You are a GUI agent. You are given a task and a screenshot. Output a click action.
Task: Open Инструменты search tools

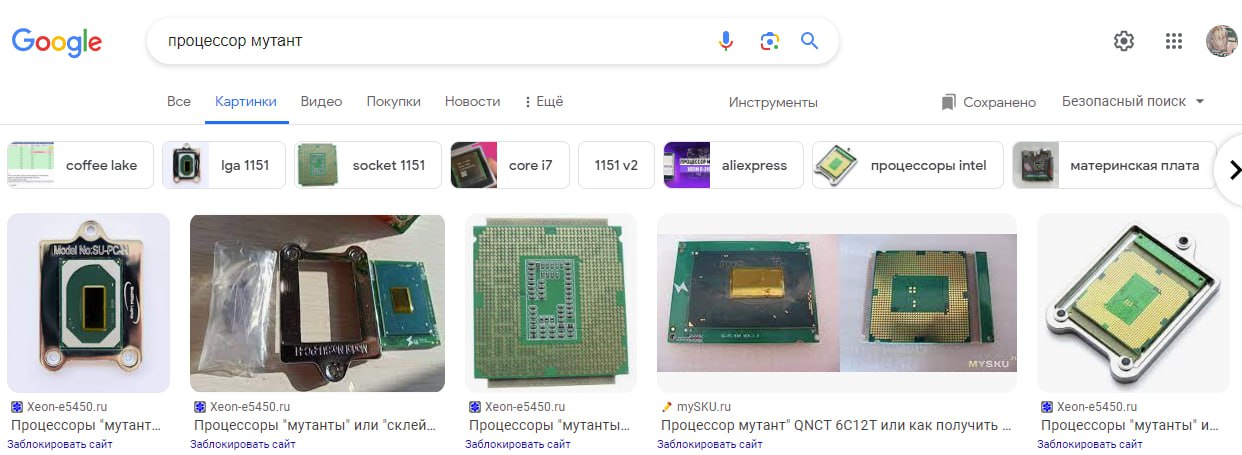pyautogui.click(x=773, y=102)
